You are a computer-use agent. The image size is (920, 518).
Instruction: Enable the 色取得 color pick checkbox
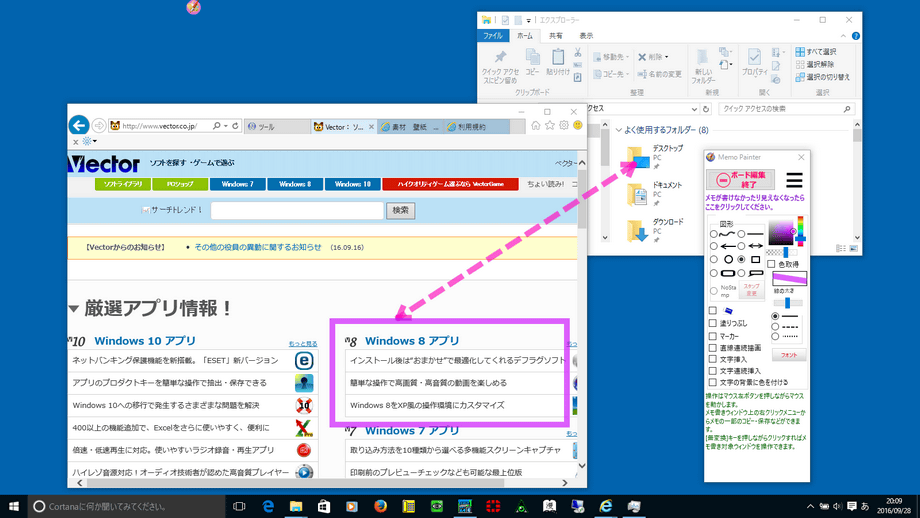771,265
